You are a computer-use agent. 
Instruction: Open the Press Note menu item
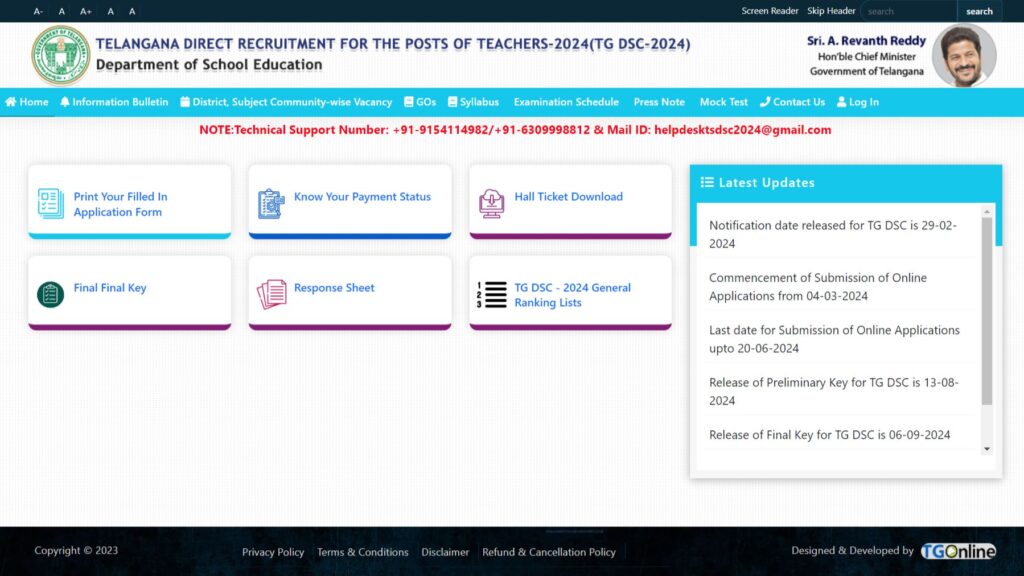pos(659,102)
